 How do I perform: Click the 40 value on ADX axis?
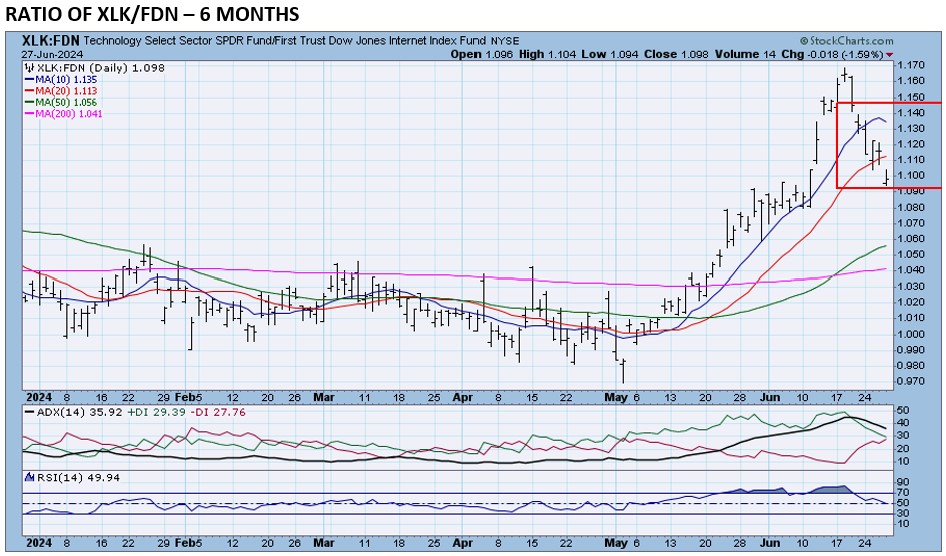(904, 423)
